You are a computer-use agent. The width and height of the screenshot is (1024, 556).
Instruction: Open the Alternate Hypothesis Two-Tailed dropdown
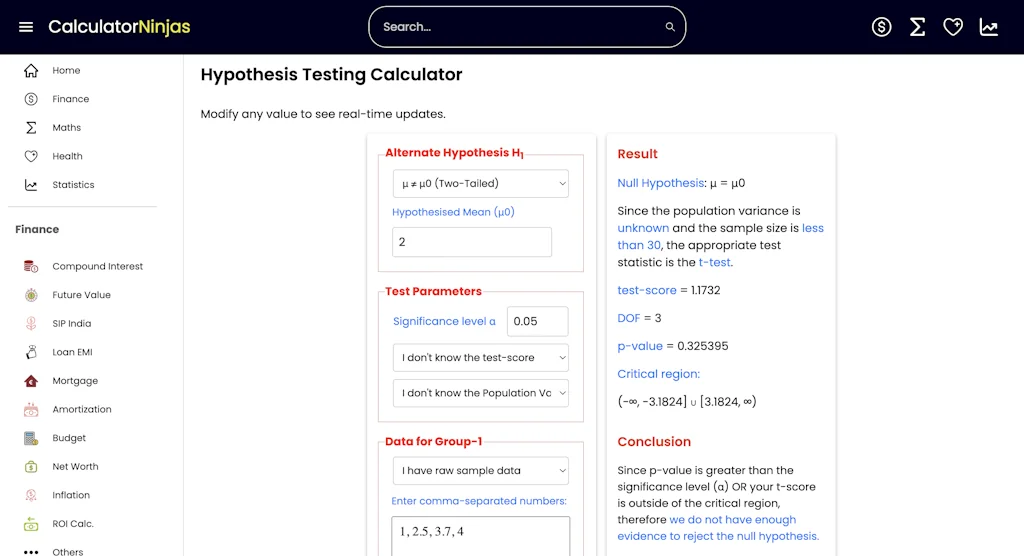pos(480,184)
